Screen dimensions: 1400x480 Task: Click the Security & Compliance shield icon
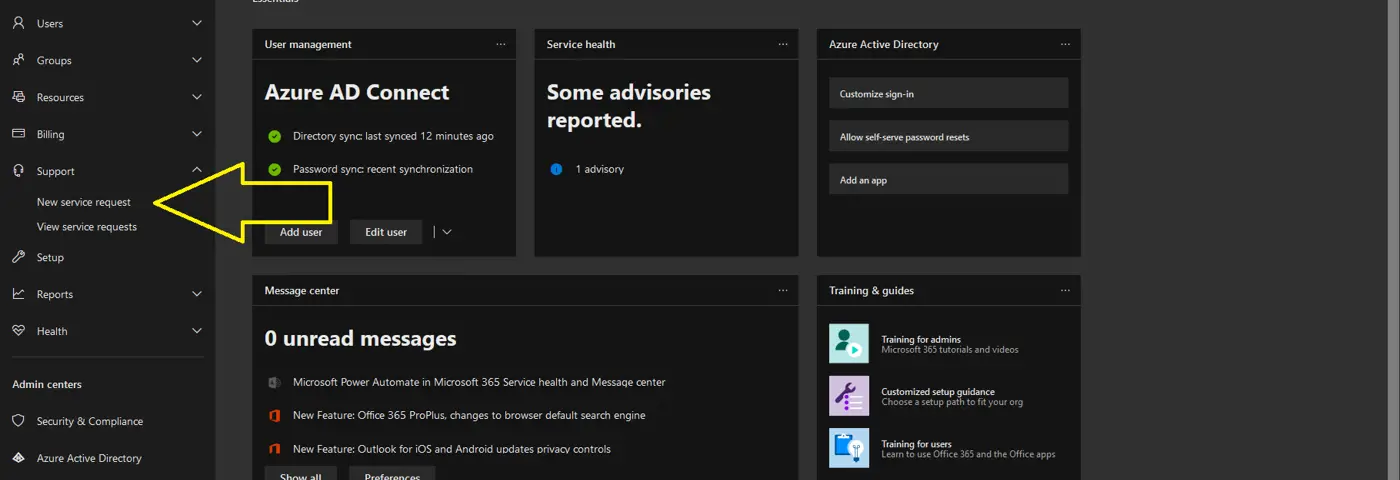click(18, 421)
